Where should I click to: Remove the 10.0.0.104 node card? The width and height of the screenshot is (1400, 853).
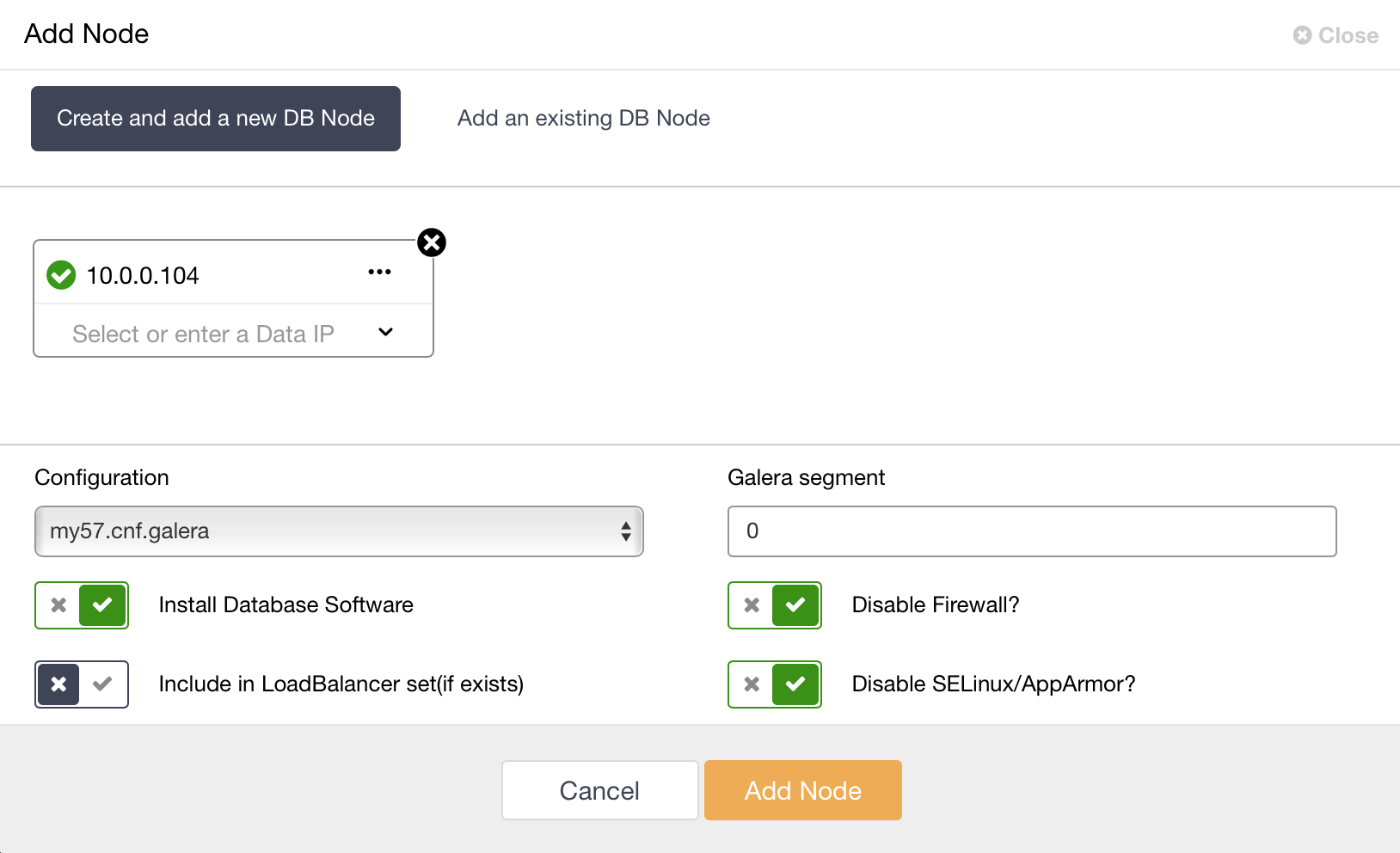pyautogui.click(x=432, y=242)
